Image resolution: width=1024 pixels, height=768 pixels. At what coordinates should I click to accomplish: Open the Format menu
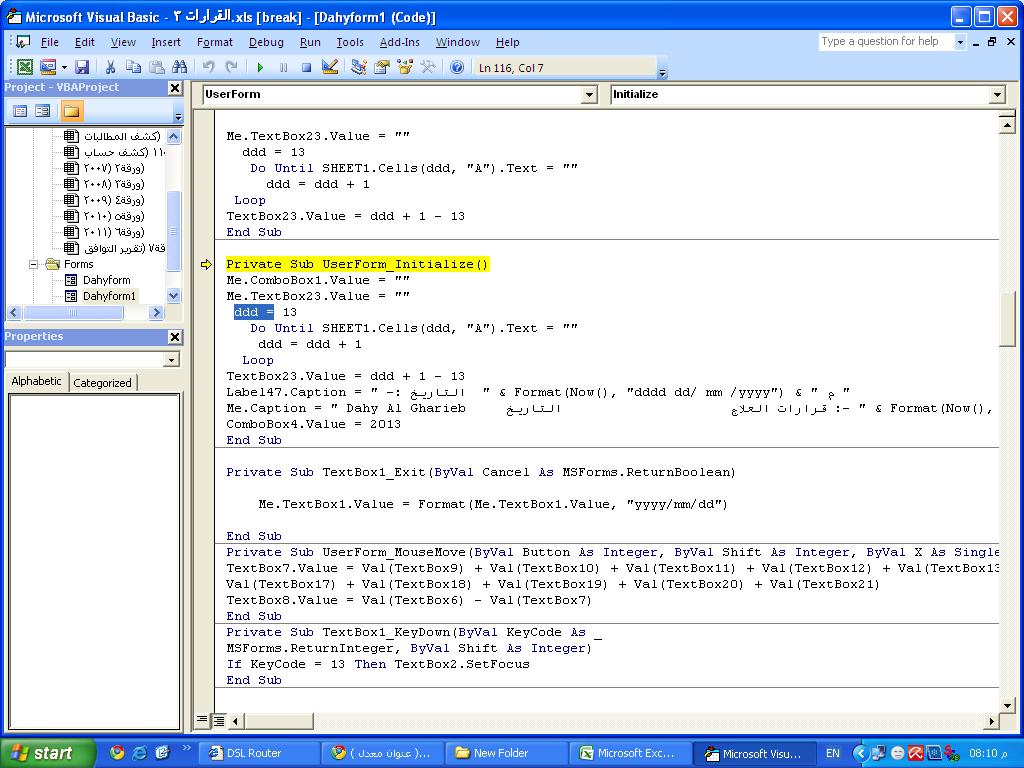215,42
